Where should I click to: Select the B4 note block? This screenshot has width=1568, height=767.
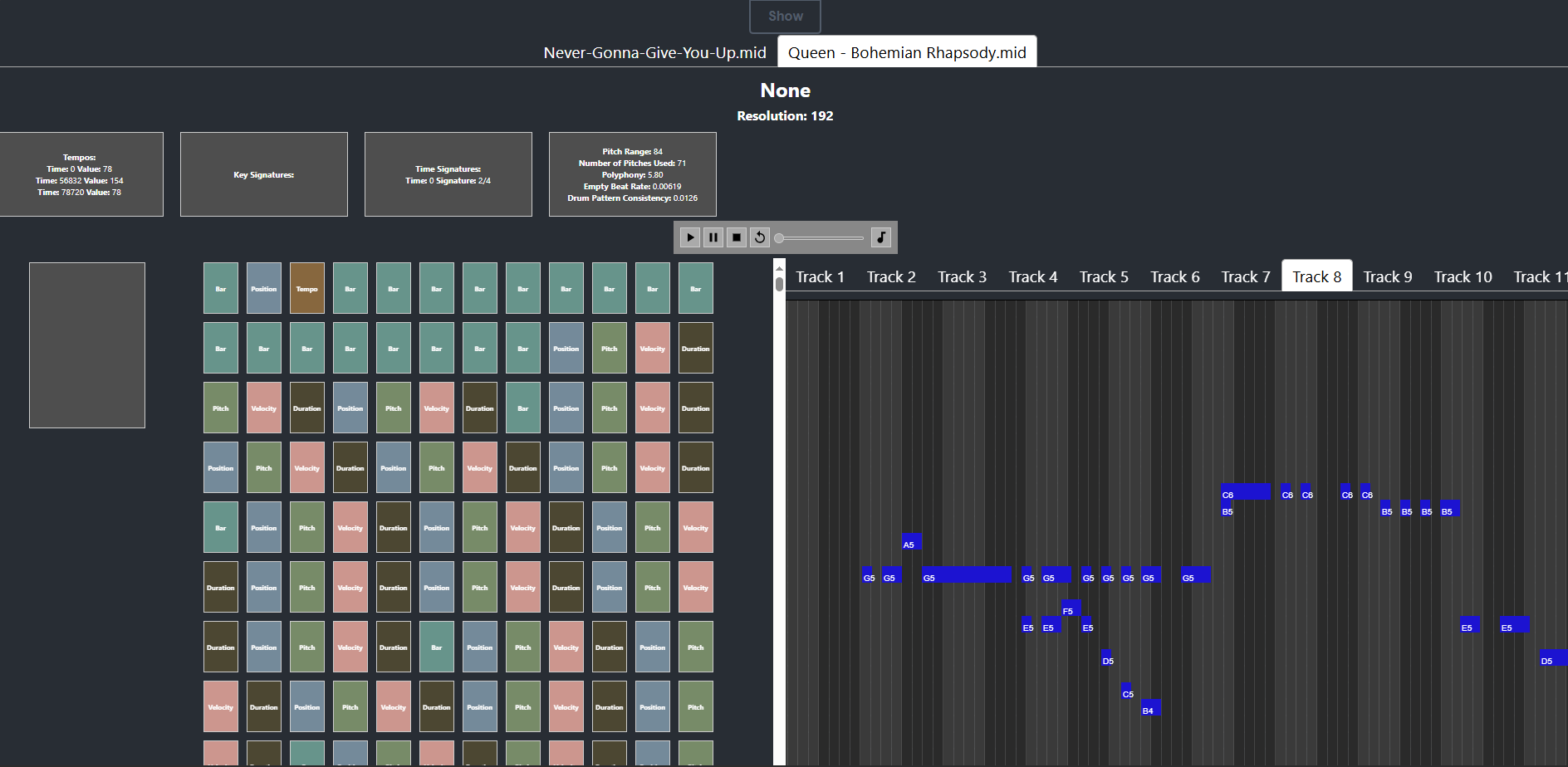[x=1150, y=708]
